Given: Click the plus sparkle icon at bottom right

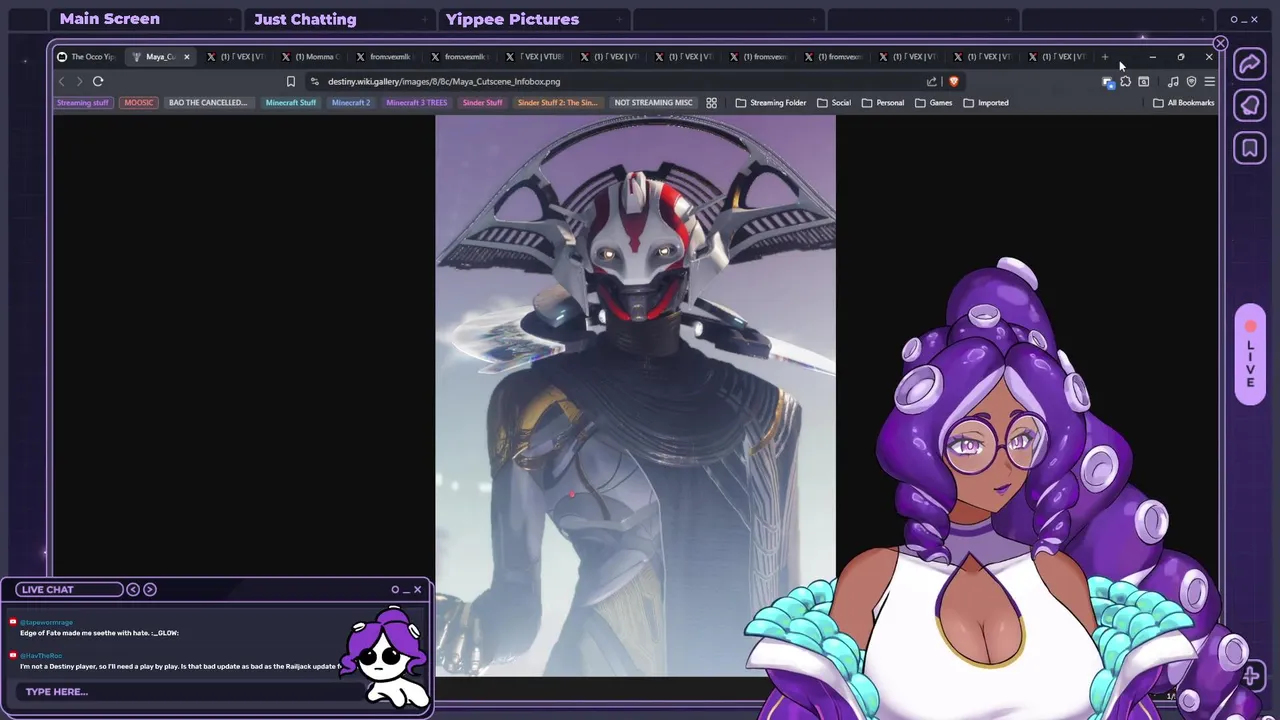Looking at the screenshot, I should coord(1251,677).
